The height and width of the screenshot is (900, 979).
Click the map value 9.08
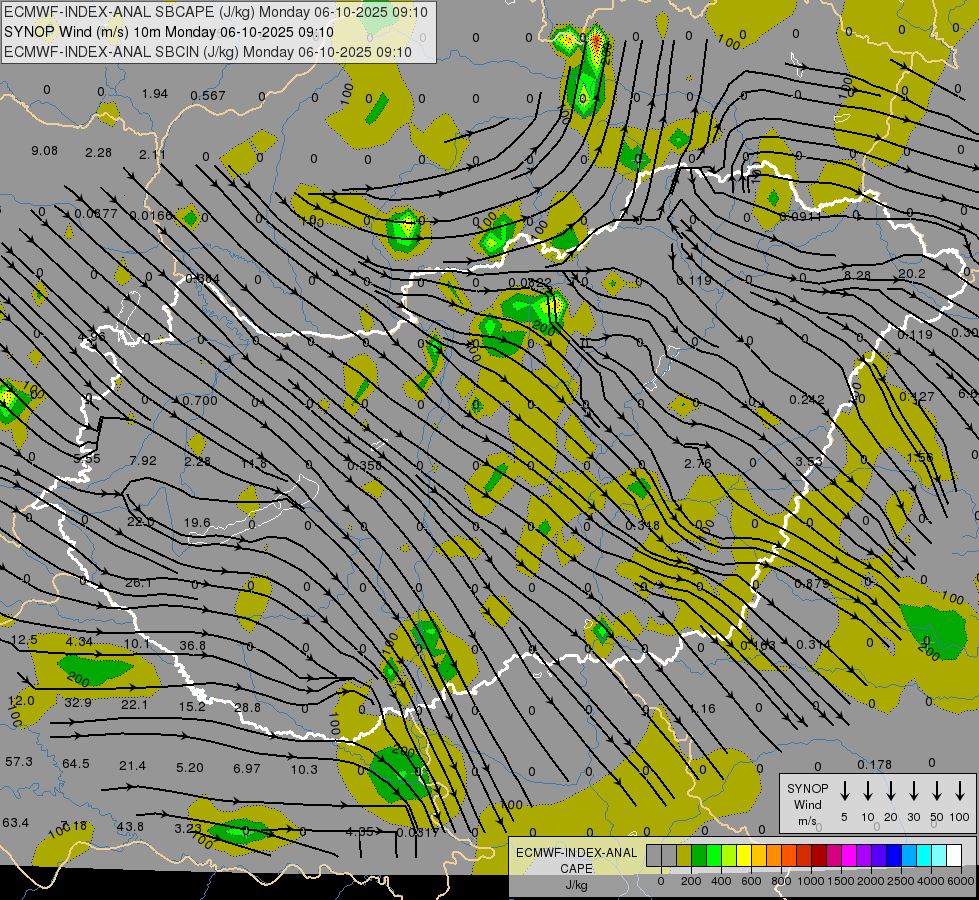[44, 151]
